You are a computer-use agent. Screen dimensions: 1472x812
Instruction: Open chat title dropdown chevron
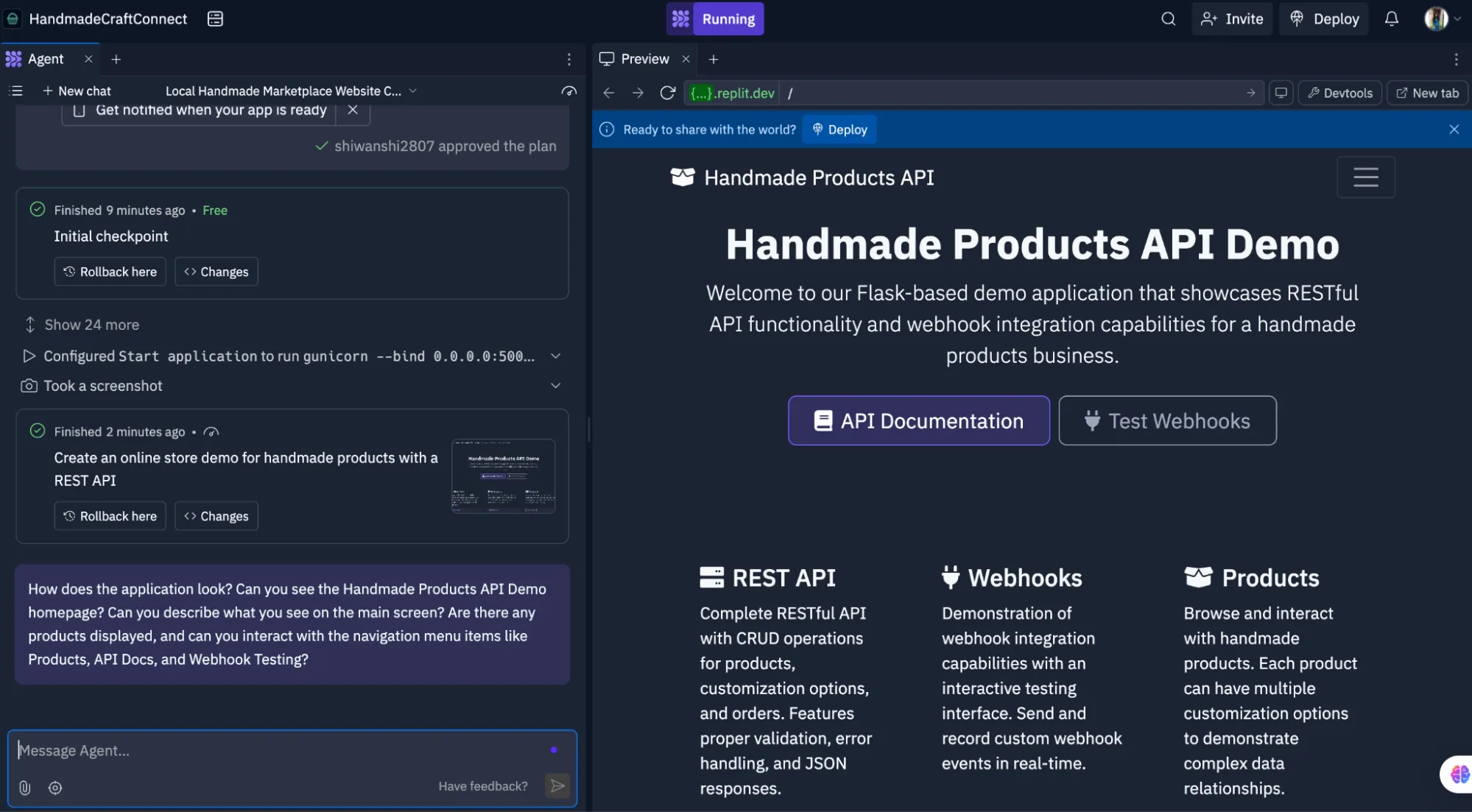tap(412, 91)
